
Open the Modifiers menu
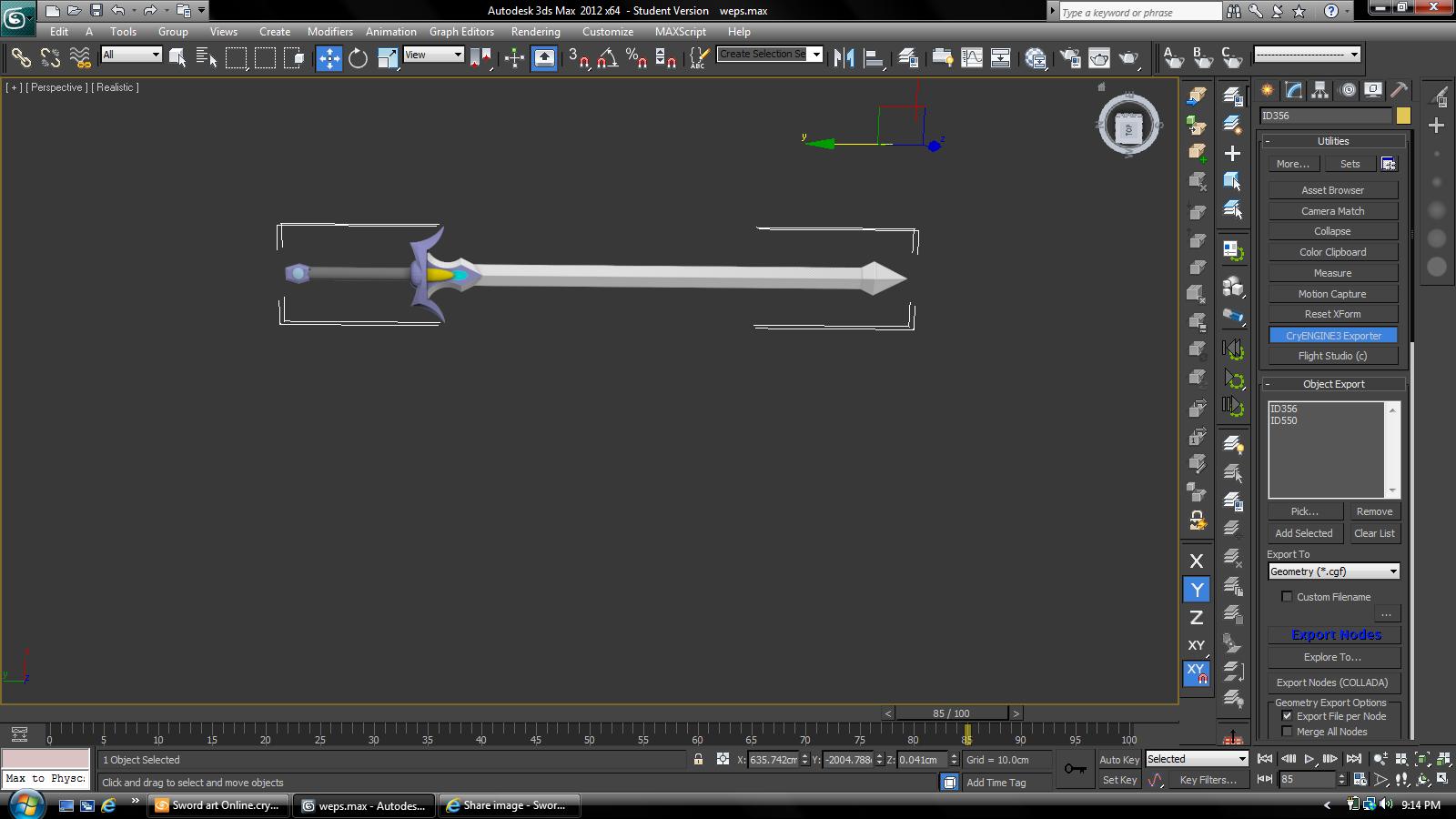[x=329, y=32]
